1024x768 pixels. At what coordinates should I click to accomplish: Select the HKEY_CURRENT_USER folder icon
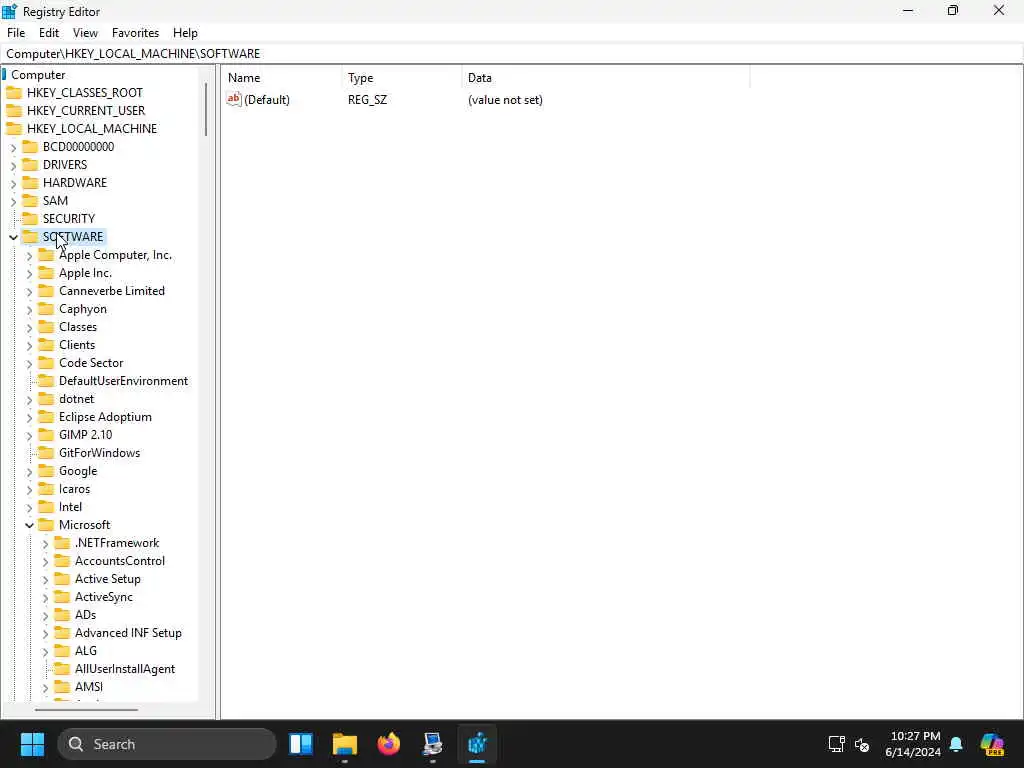point(14,110)
